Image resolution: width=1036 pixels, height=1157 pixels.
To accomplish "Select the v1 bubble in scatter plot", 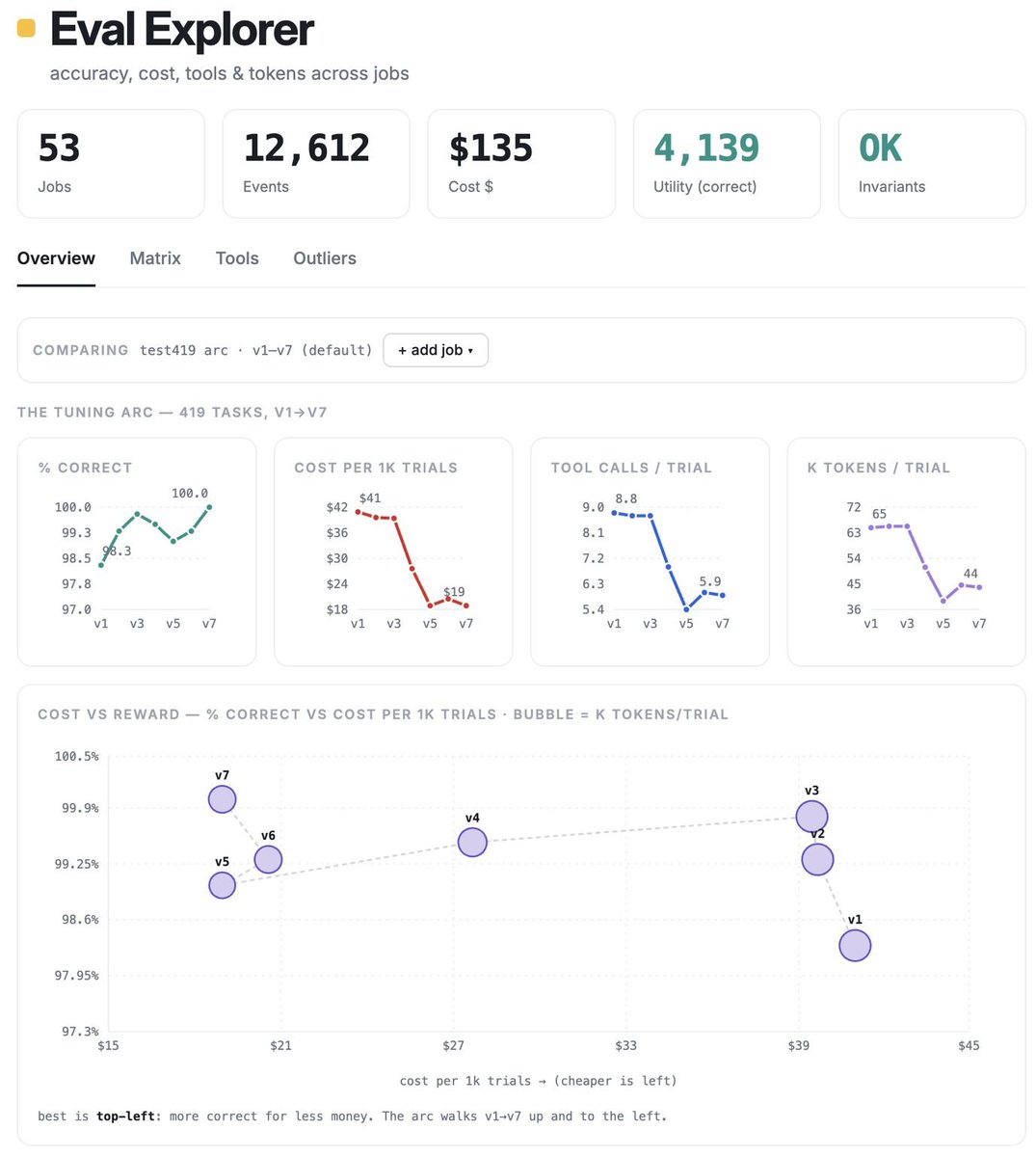I will (x=855, y=946).
